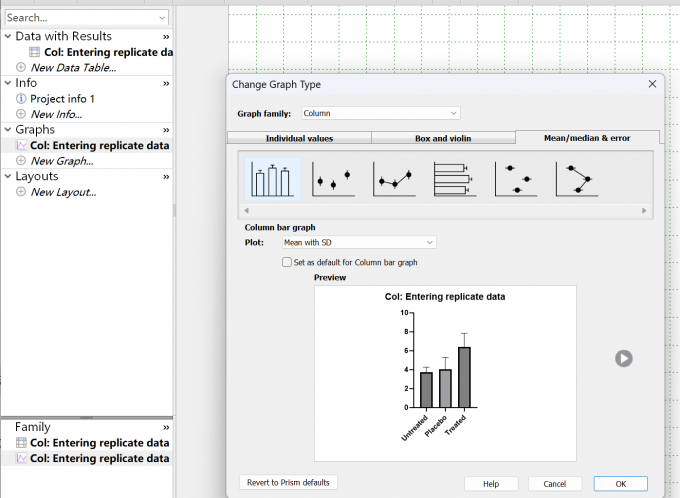
Task: Click the plus icon next to New Layout
Action: click(21, 192)
